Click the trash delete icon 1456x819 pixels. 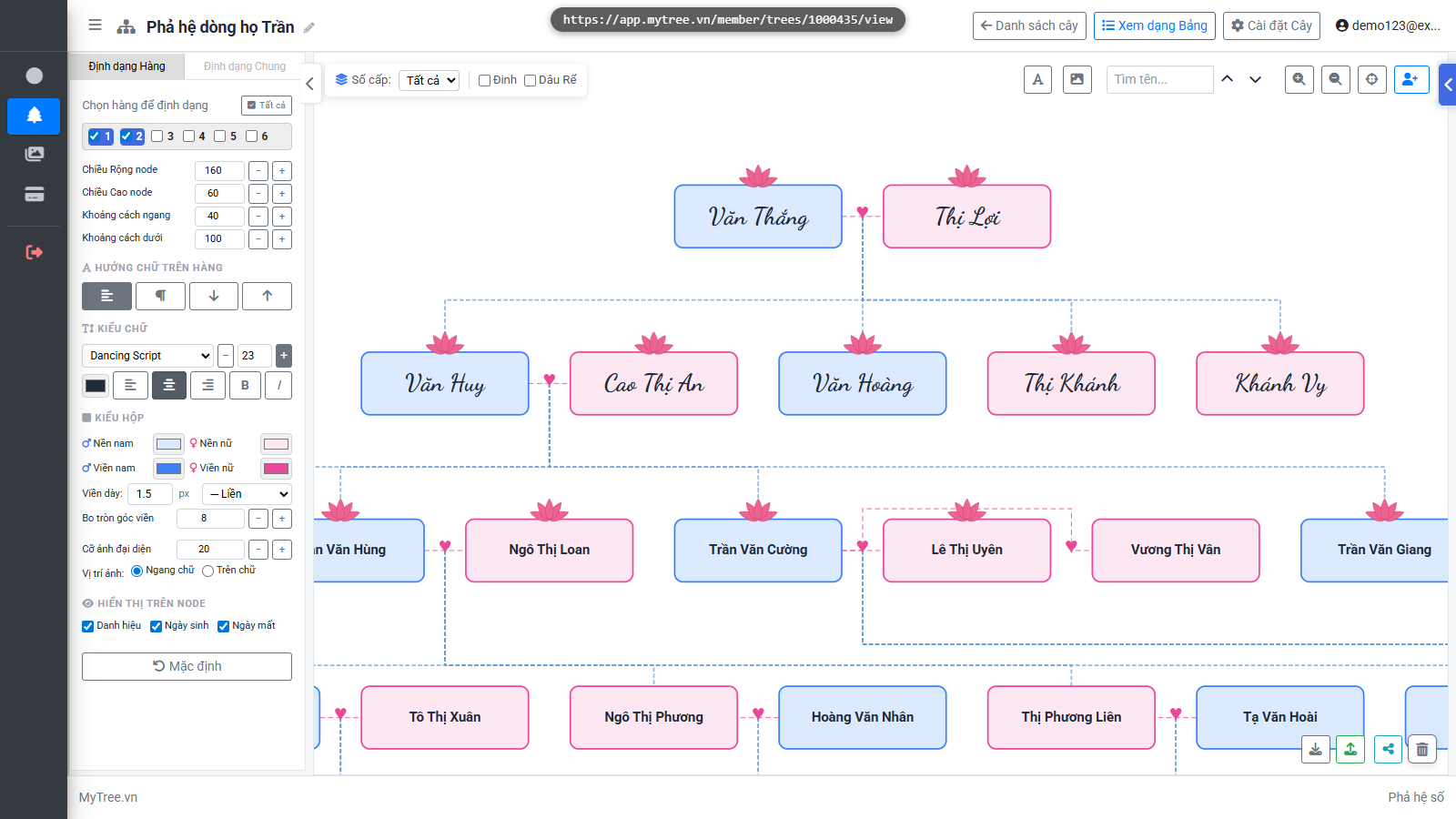[1422, 749]
